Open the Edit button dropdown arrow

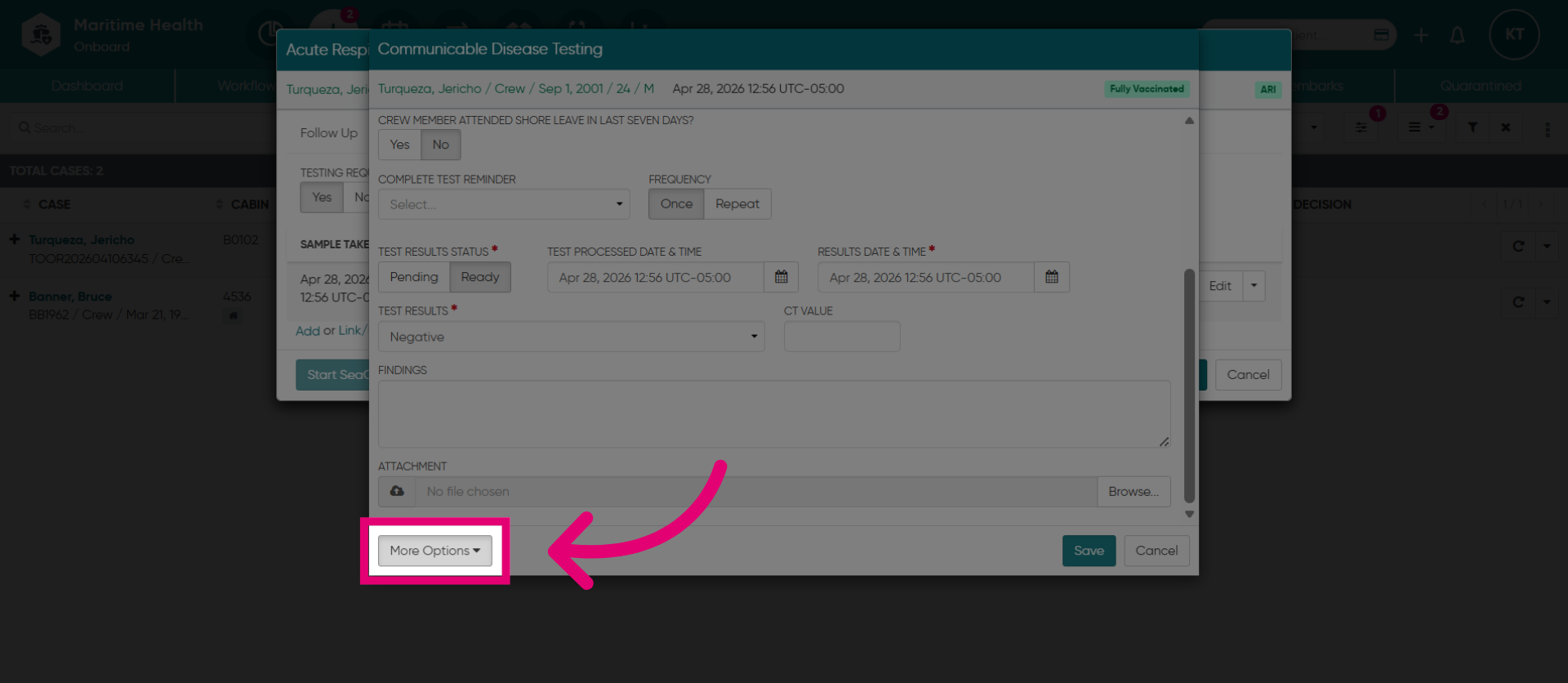coord(1254,286)
